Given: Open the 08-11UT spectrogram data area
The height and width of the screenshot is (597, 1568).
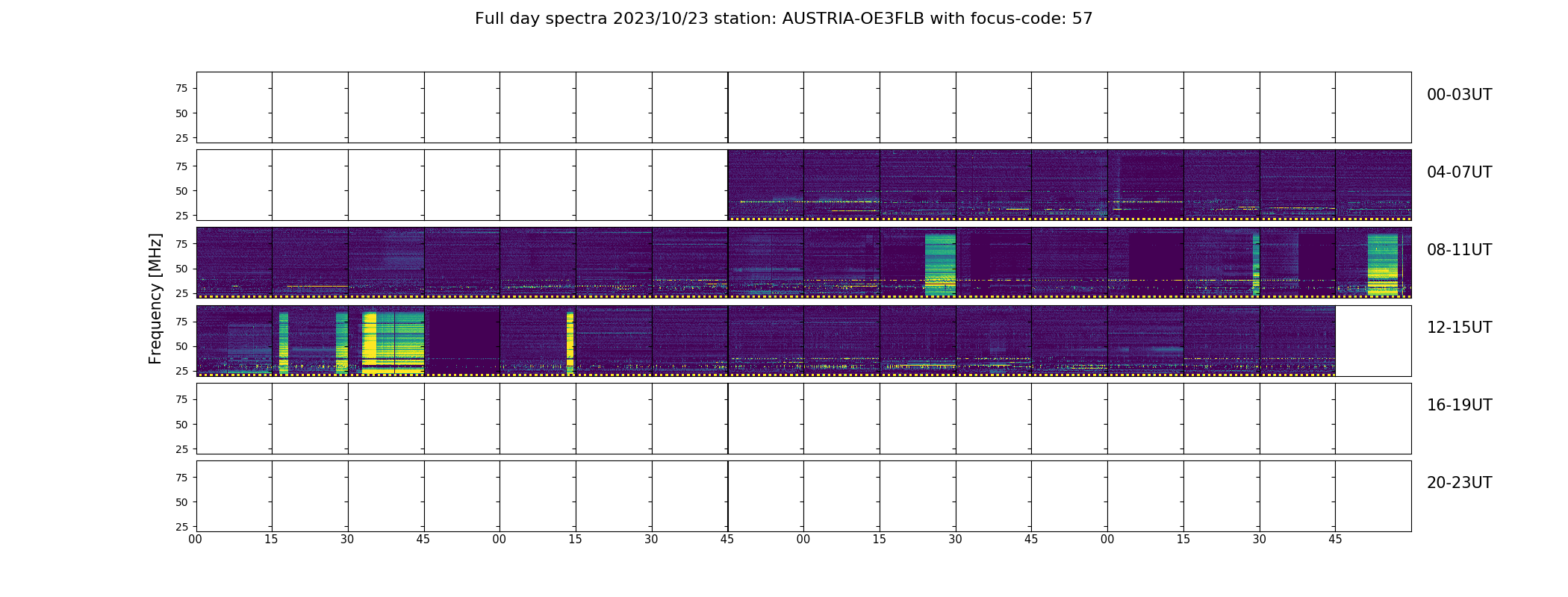Looking at the screenshot, I should 803,263.
